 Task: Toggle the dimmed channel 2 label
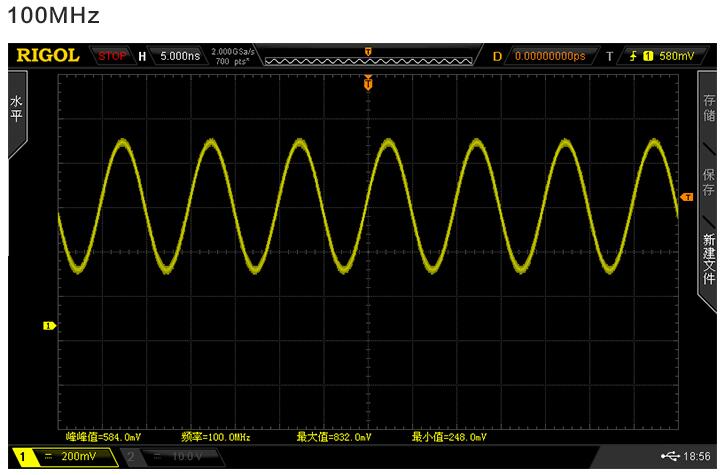point(165,457)
